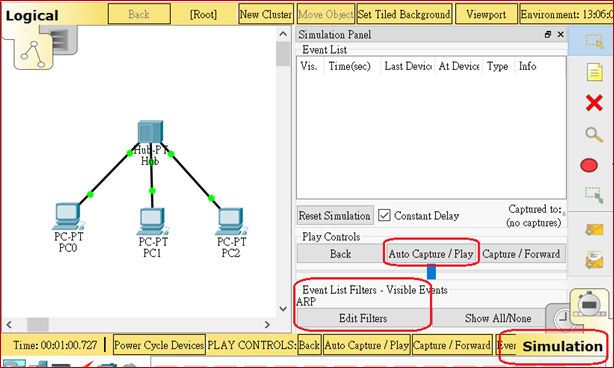
Task: Activate the red X Delete tool
Action: click(594, 103)
